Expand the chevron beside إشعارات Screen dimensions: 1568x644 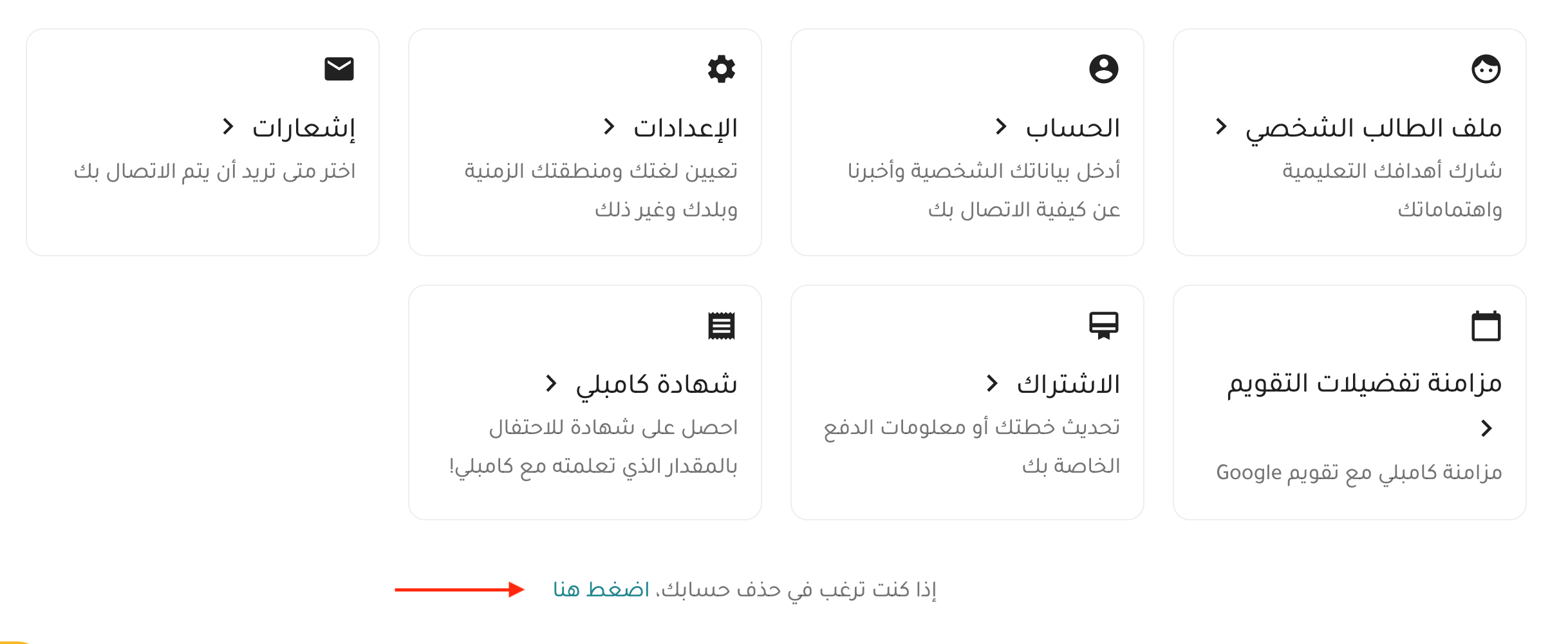click(x=228, y=126)
